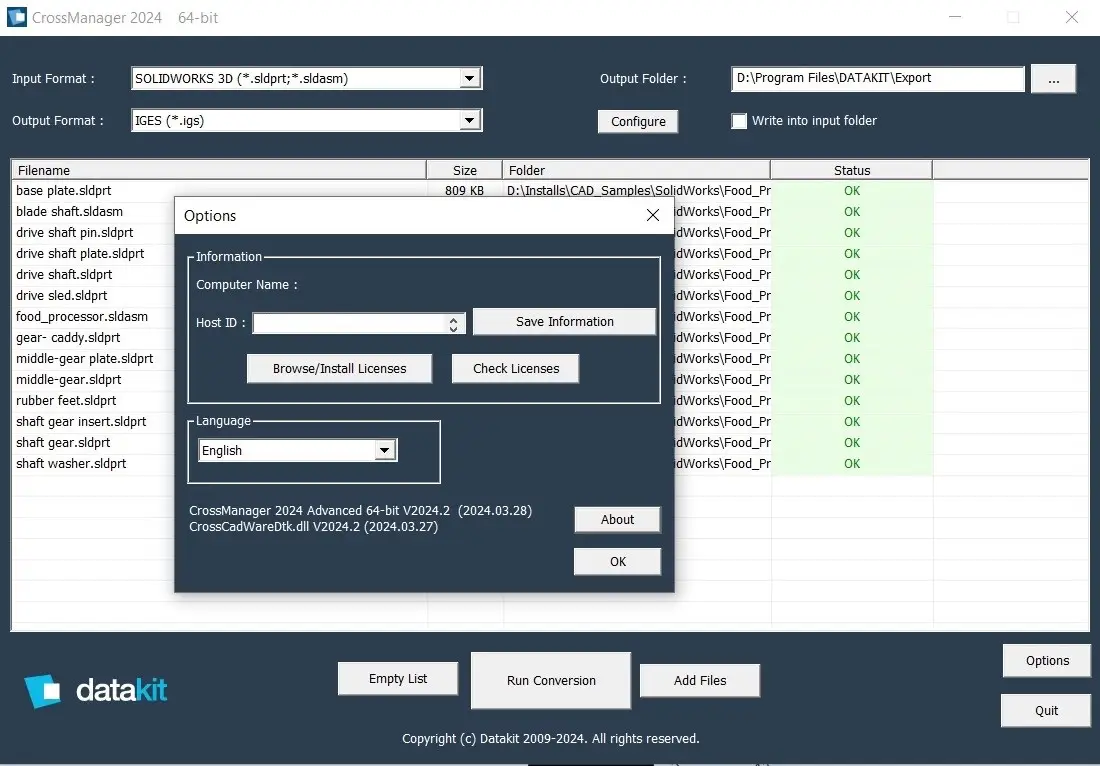Select rubber feet.sldprt file
Image resolution: width=1100 pixels, height=766 pixels.
click(x=66, y=401)
